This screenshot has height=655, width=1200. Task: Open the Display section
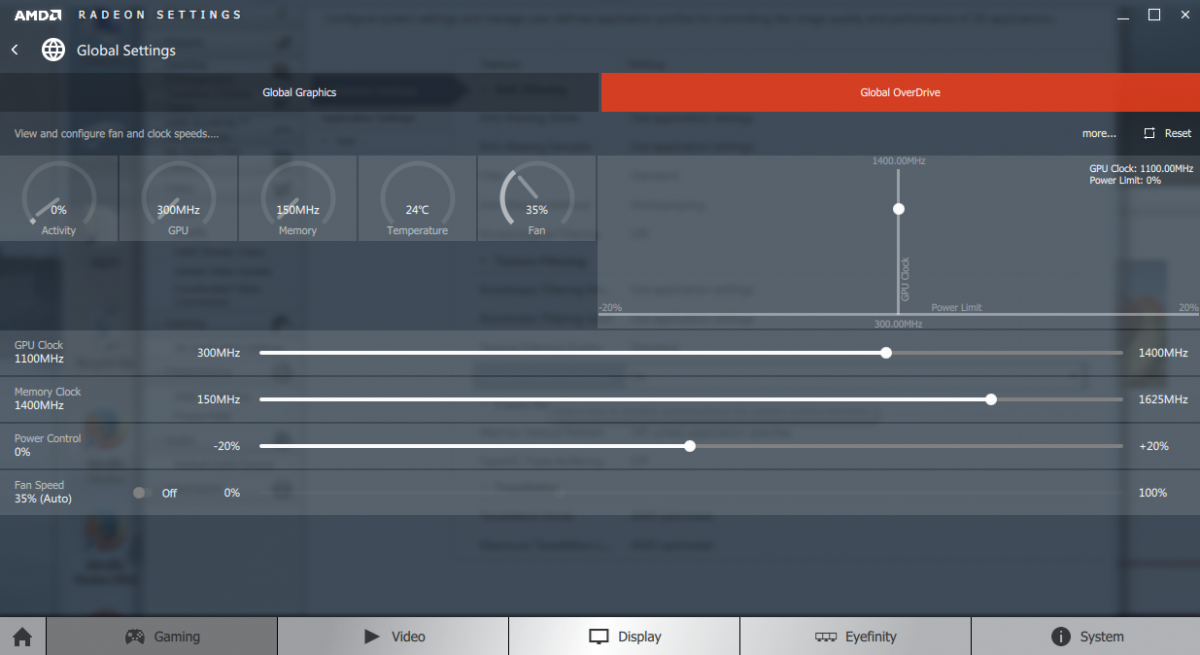pyautogui.click(x=624, y=636)
